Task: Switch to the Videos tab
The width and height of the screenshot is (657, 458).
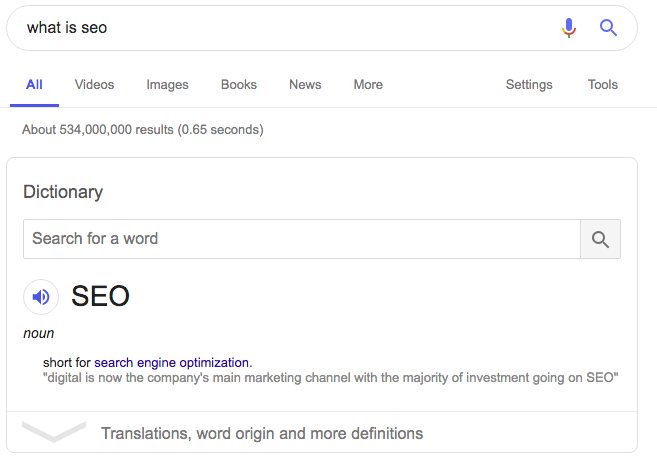Action: click(x=94, y=85)
